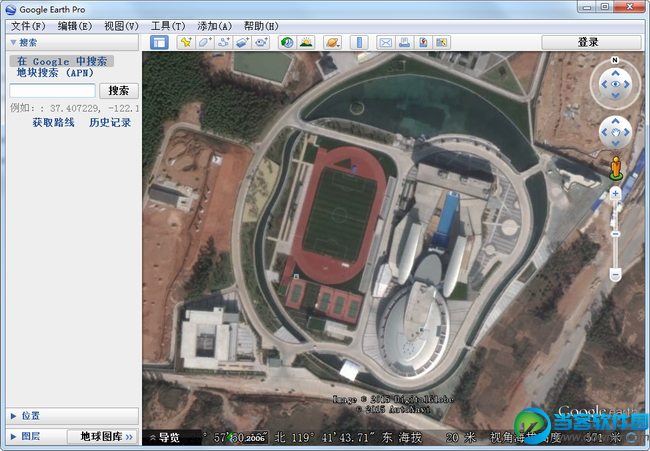This screenshot has height=451, width=650.
Task: Open the 帮助(H) menu
Action: [261, 27]
